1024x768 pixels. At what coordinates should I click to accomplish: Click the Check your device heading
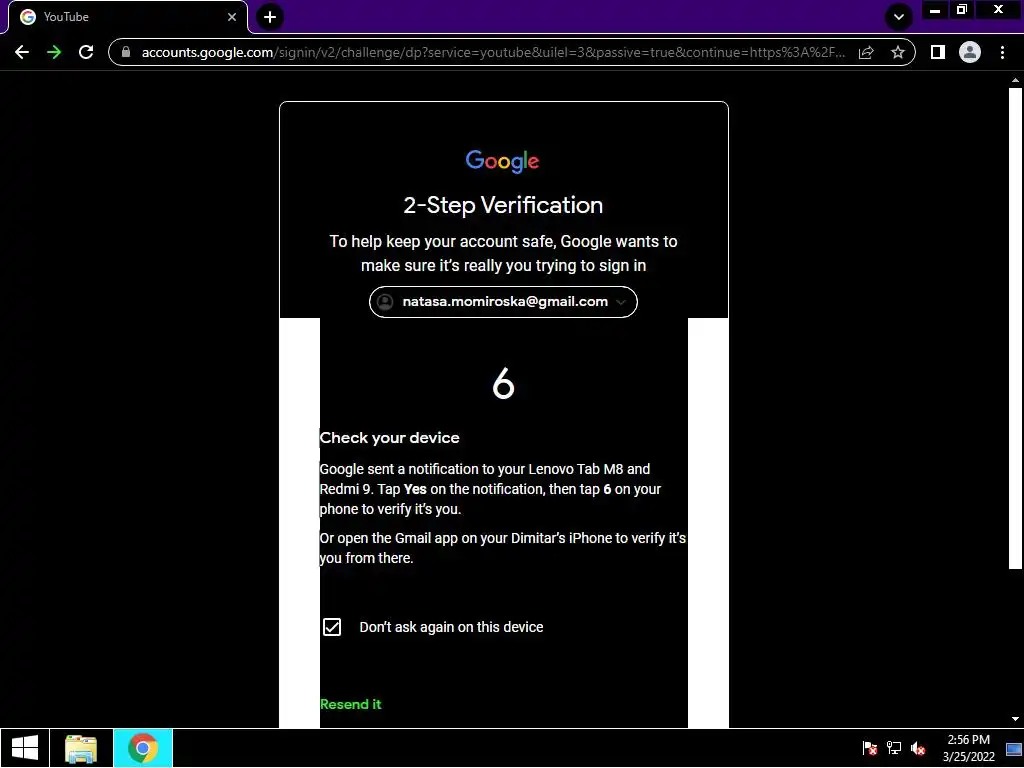coord(389,438)
